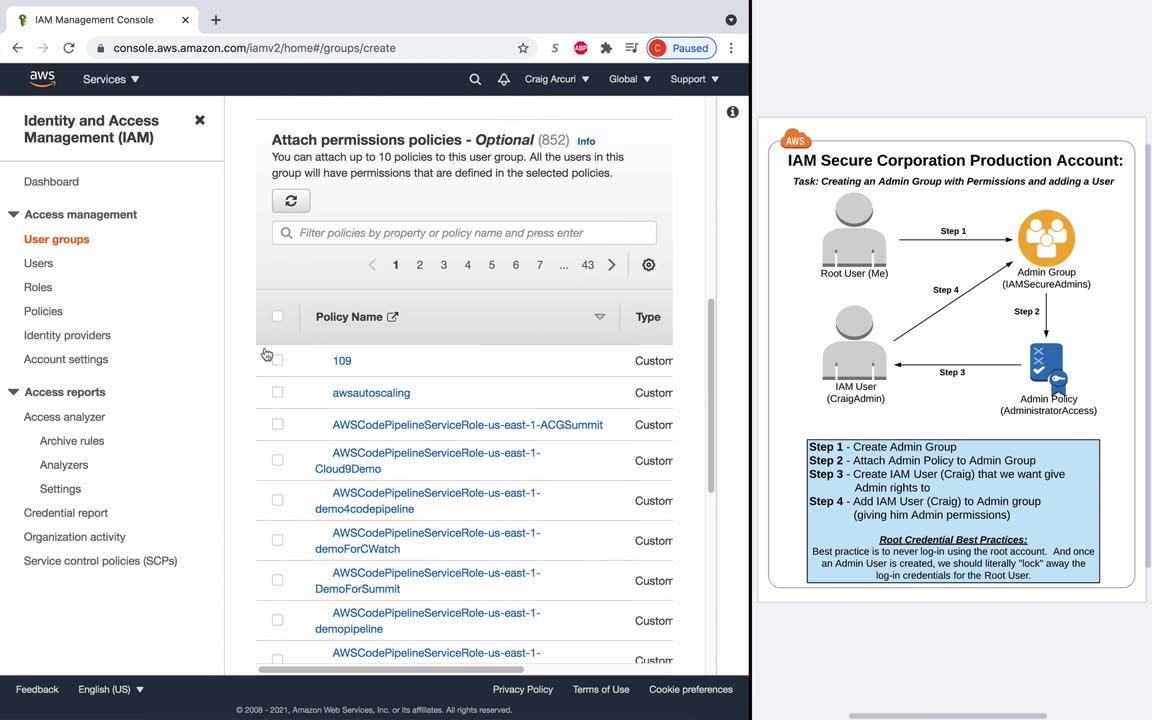Open the AWS notifications bell

tap(503, 79)
